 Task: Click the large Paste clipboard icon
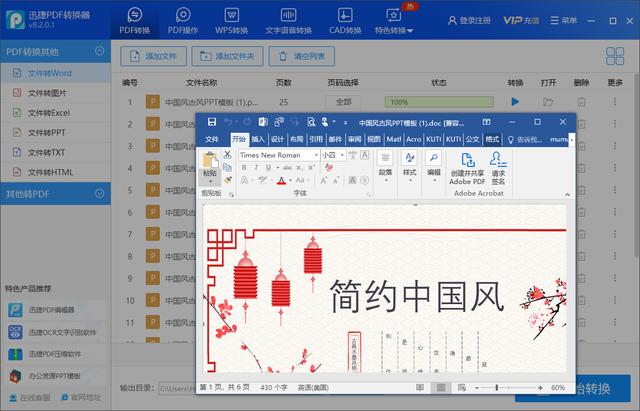pos(210,160)
